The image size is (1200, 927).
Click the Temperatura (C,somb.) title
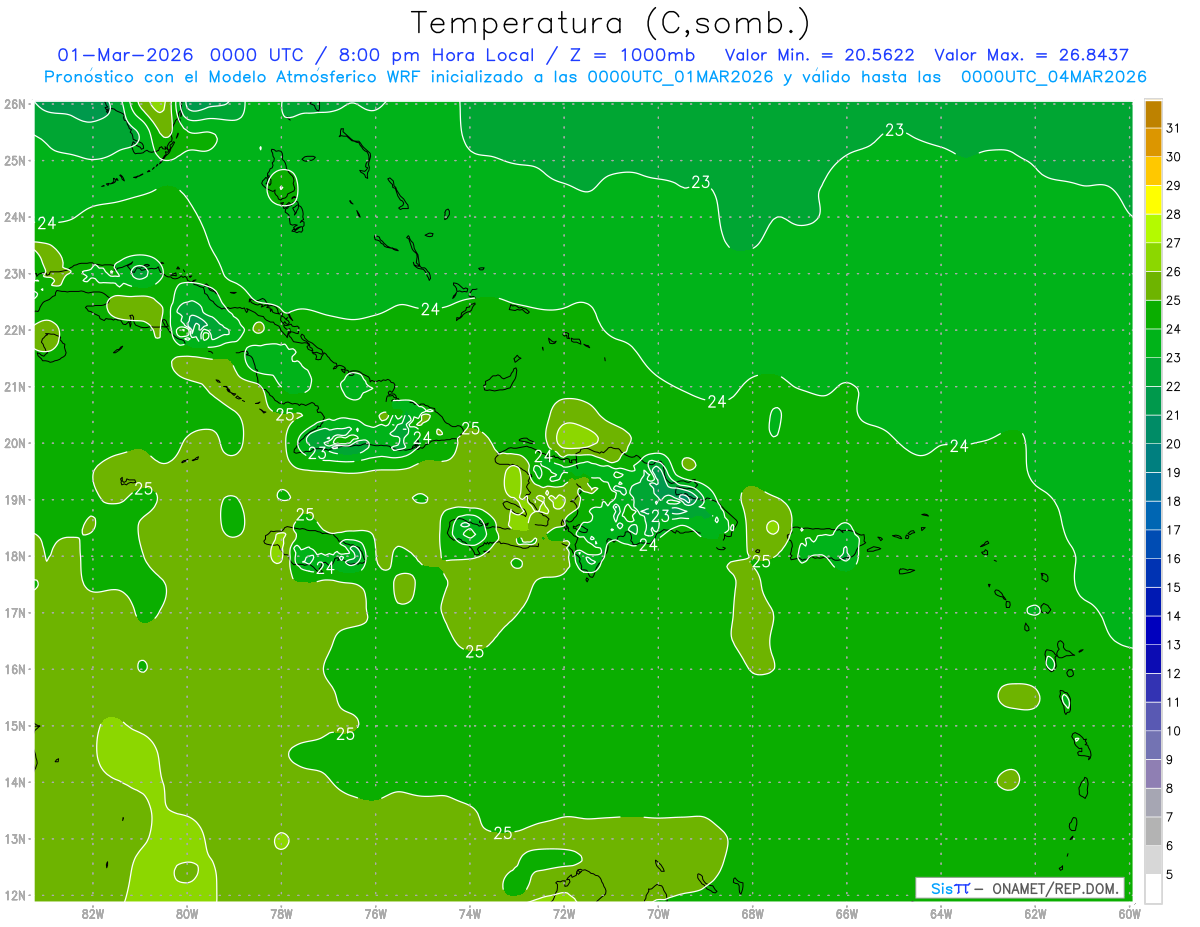[611, 22]
